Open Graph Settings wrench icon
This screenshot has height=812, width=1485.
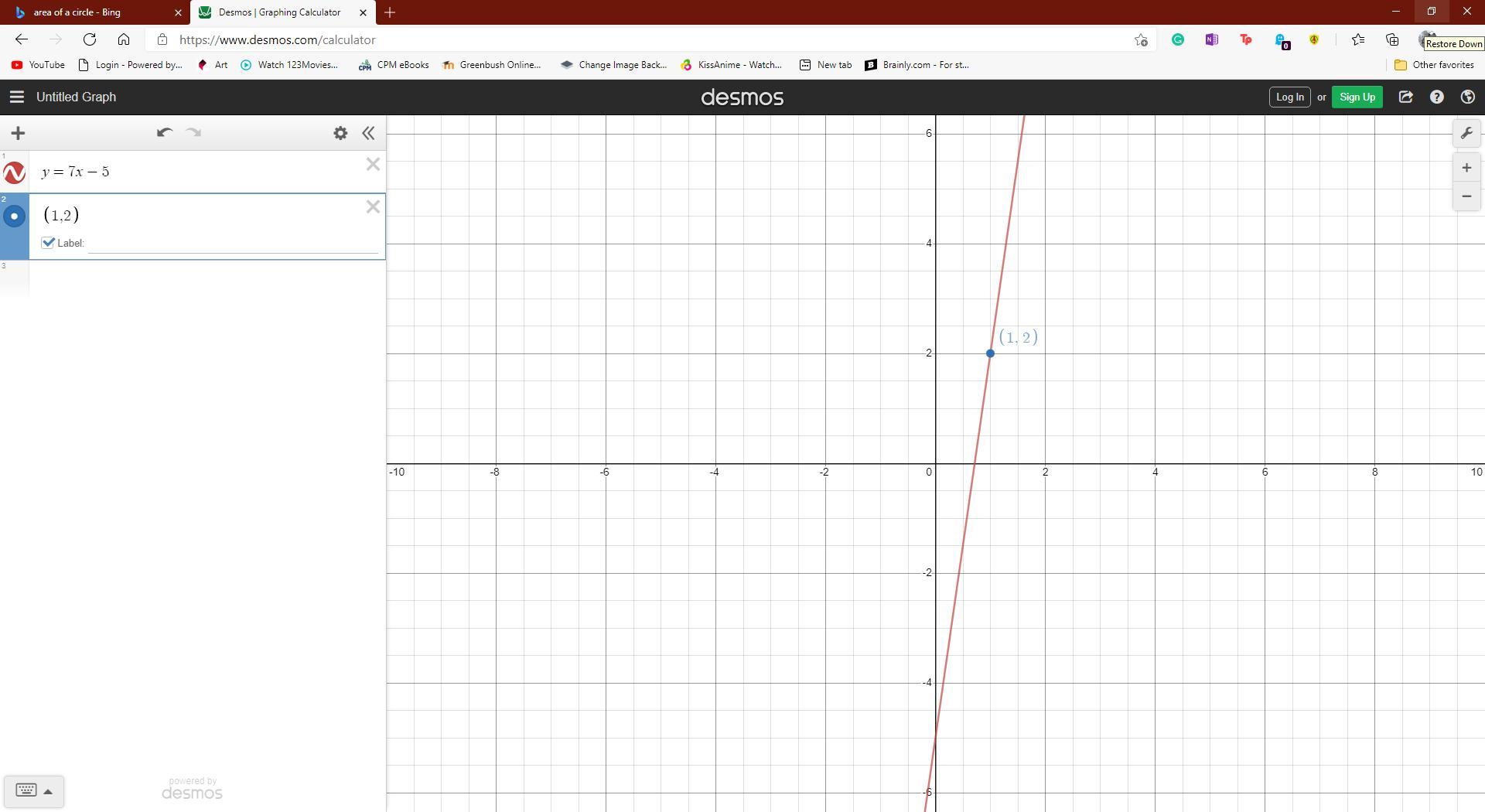click(1466, 133)
